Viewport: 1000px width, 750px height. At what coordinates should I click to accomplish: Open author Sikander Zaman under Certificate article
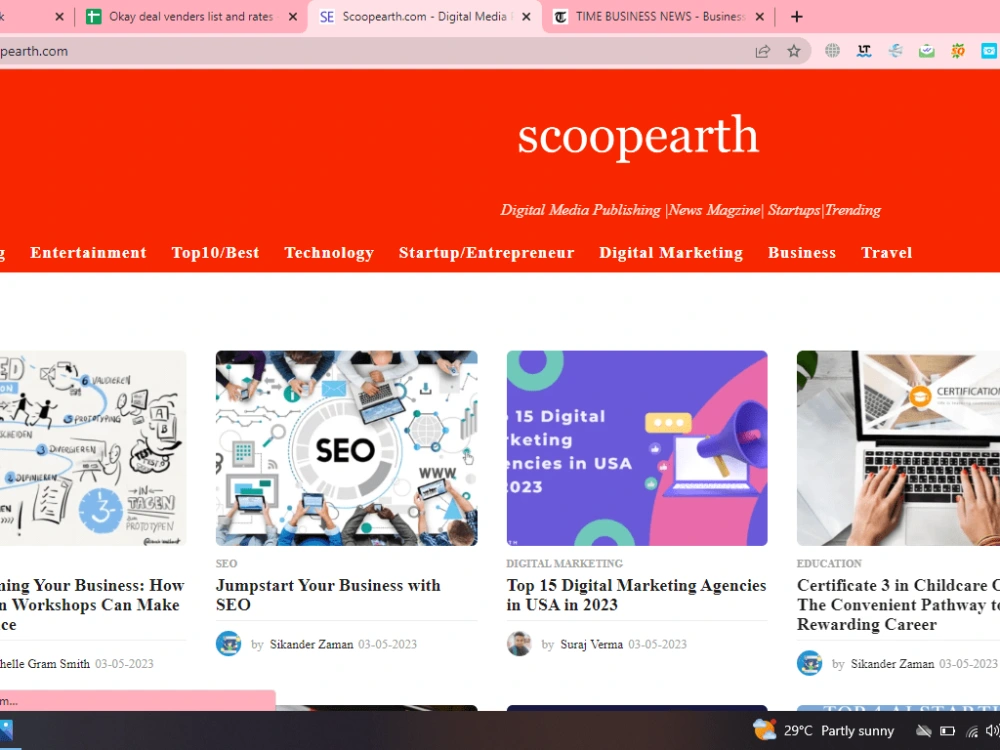892,664
